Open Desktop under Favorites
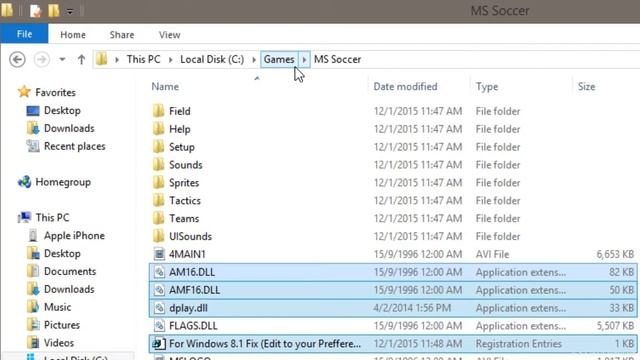Image resolution: width=640 pixels, height=360 pixels. [62, 111]
